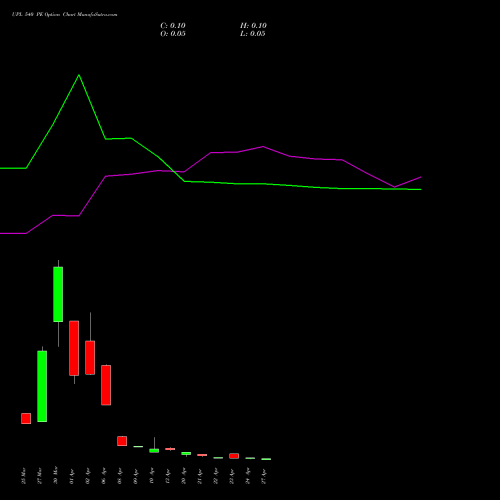
Task: Select the 25 Mar date label
Action: pos(23,476)
